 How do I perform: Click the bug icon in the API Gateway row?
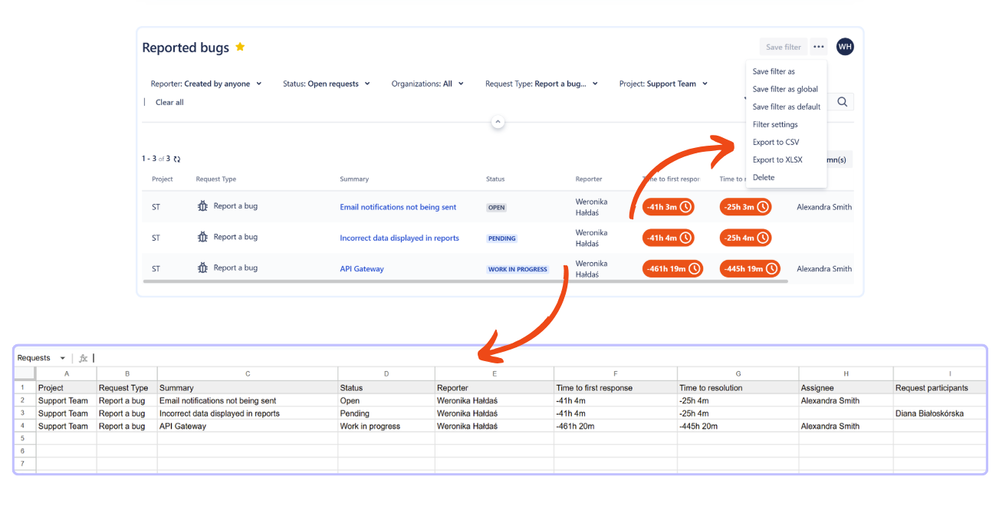[x=203, y=268]
